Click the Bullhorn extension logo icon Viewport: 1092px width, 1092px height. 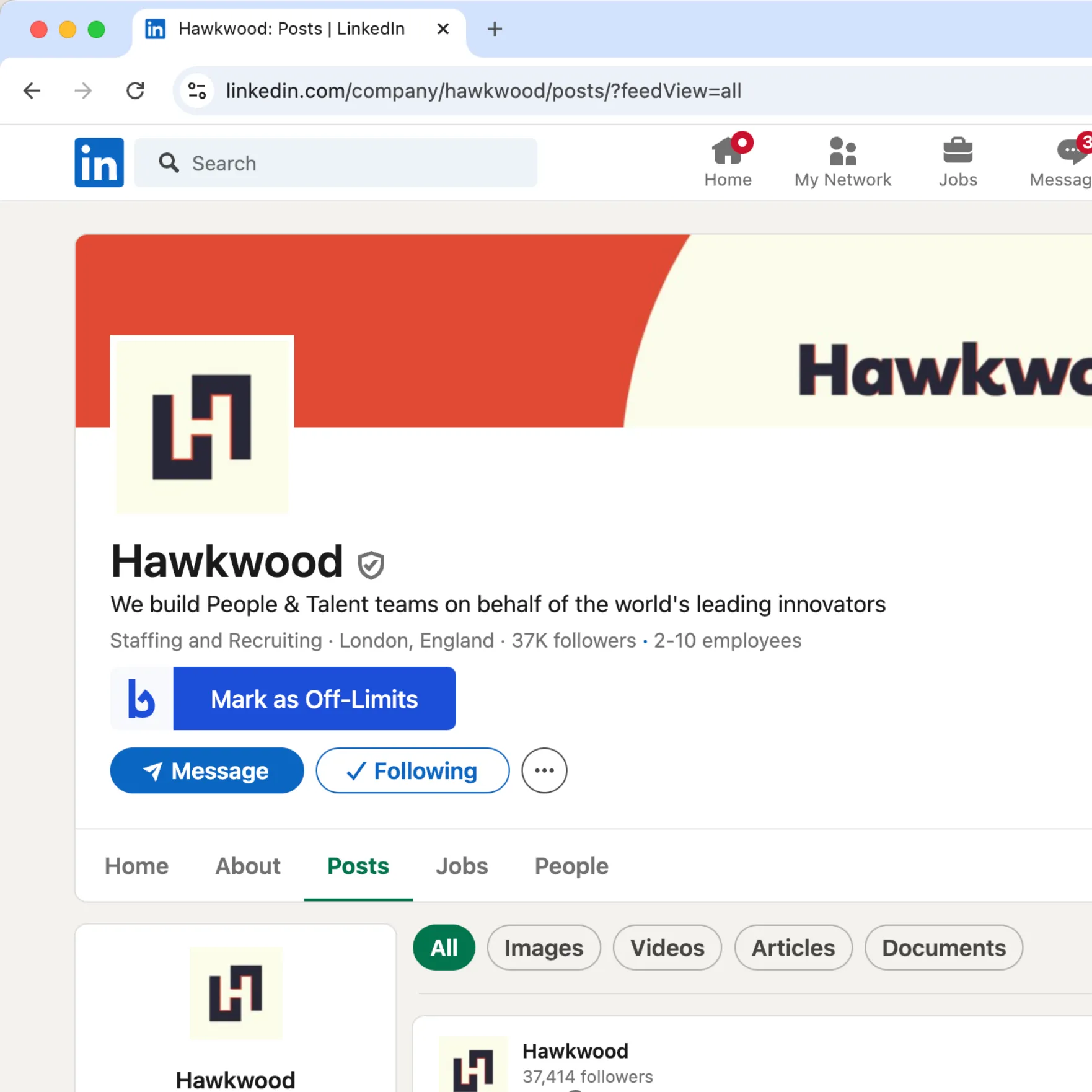point(141,698)
